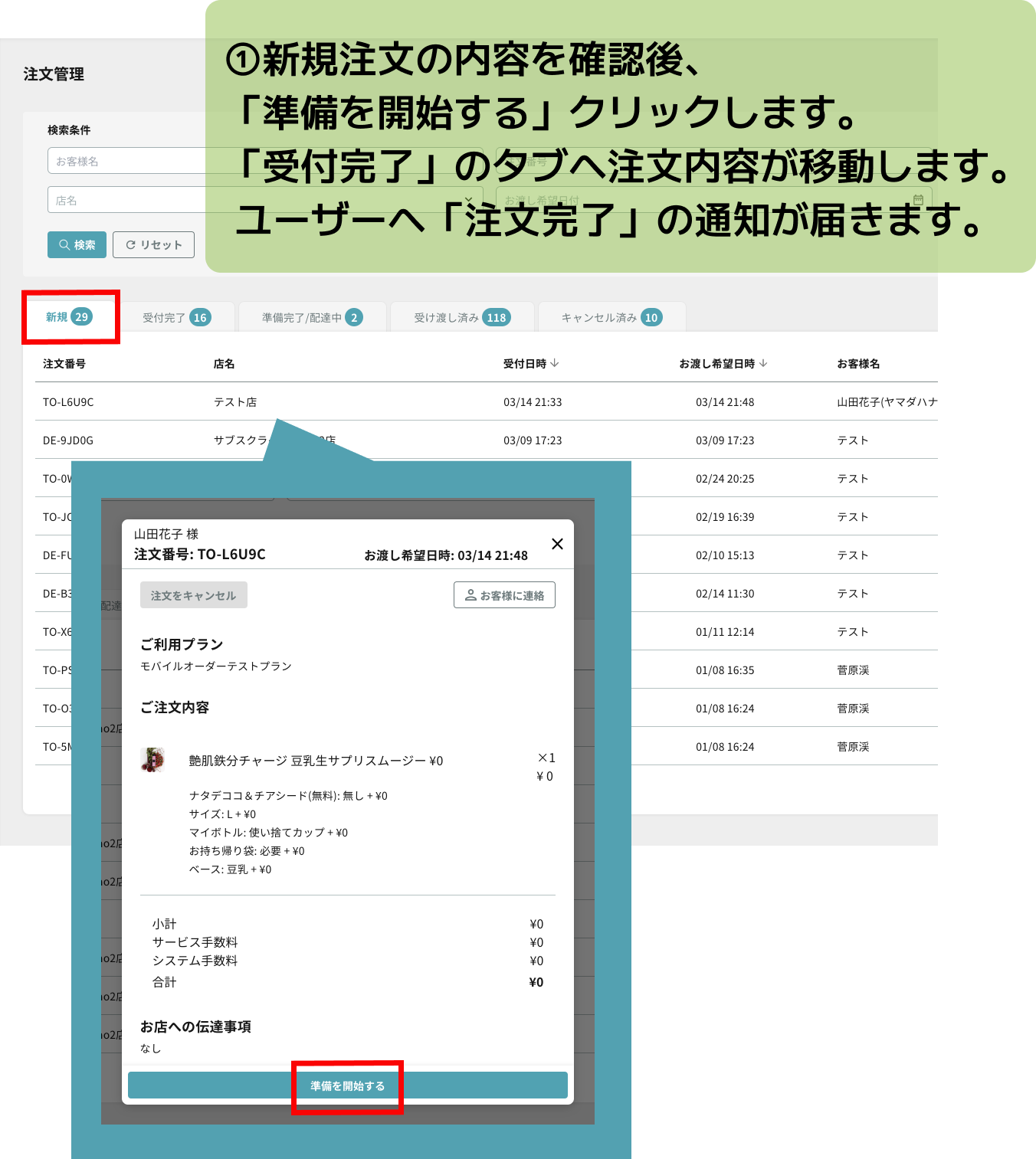Switch to the 受付完了 tab
This screenshot has width=1036, height=1159.
[x=176, y=317]
